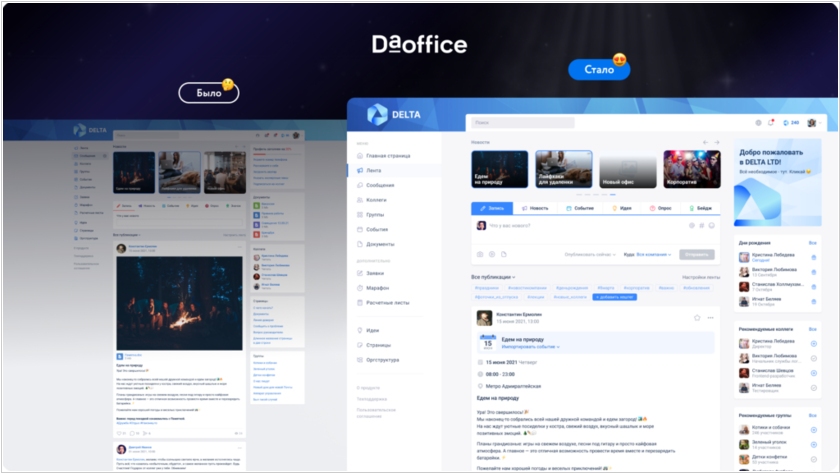Screen dimensions: 840x473
Task: Open Техподдержка link in sidebar footer
Action: coord(371,399)
